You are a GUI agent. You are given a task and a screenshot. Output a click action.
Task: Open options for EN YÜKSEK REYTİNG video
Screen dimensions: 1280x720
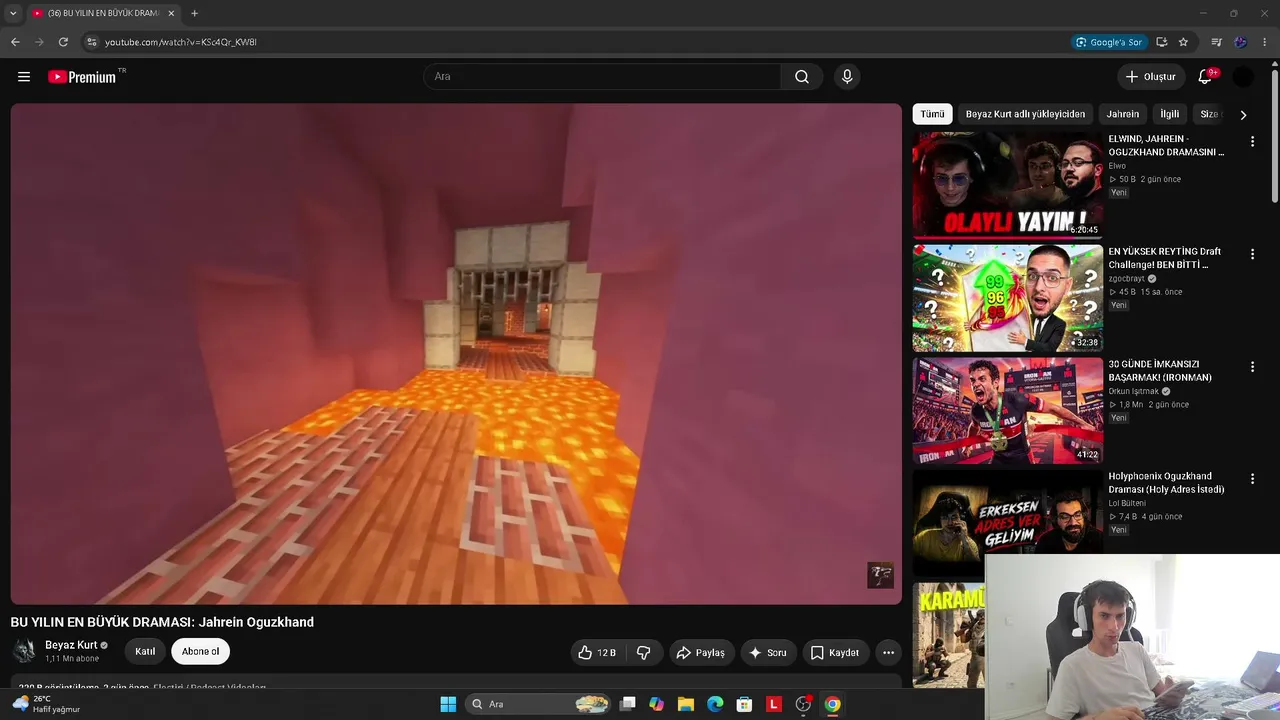click(1252, 255)
